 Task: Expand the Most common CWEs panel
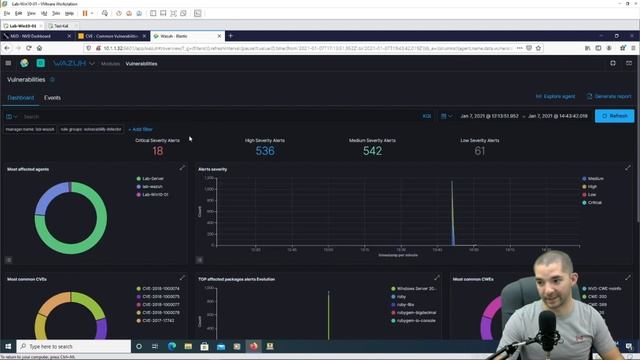tap(628, 278)
